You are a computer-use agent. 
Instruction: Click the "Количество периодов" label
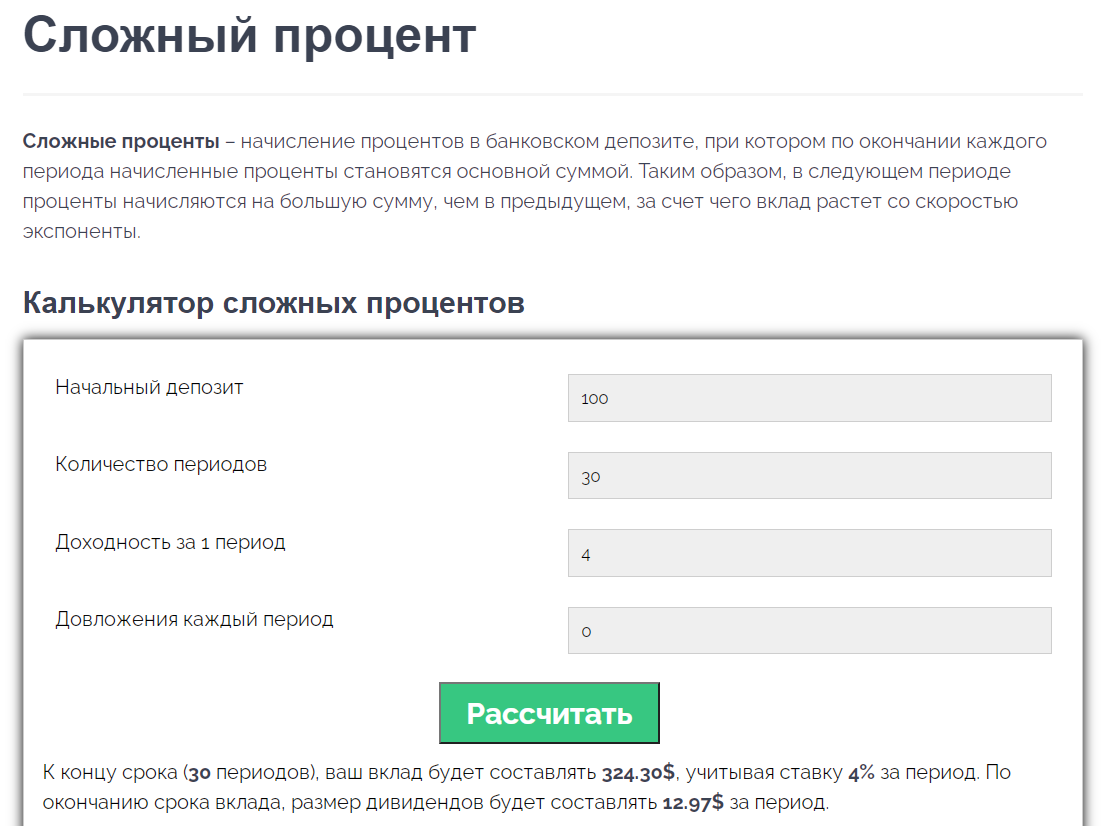(x=161, y=464)
